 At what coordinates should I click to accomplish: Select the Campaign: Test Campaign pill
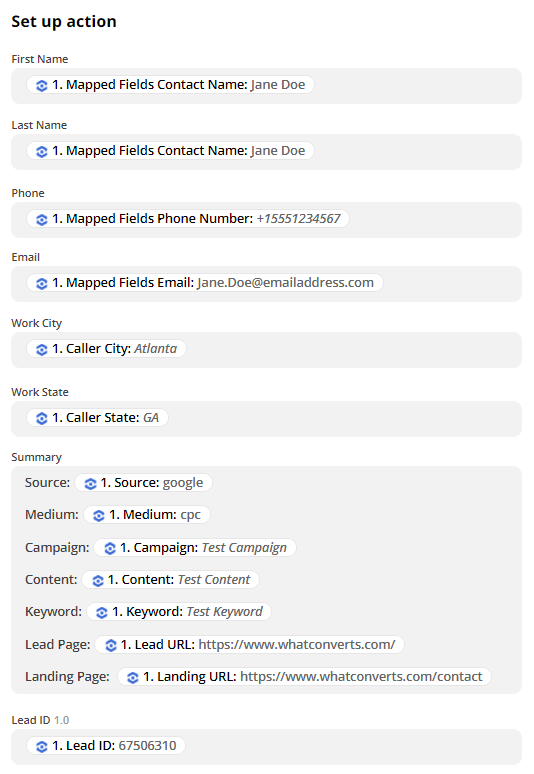coord(195,548)
